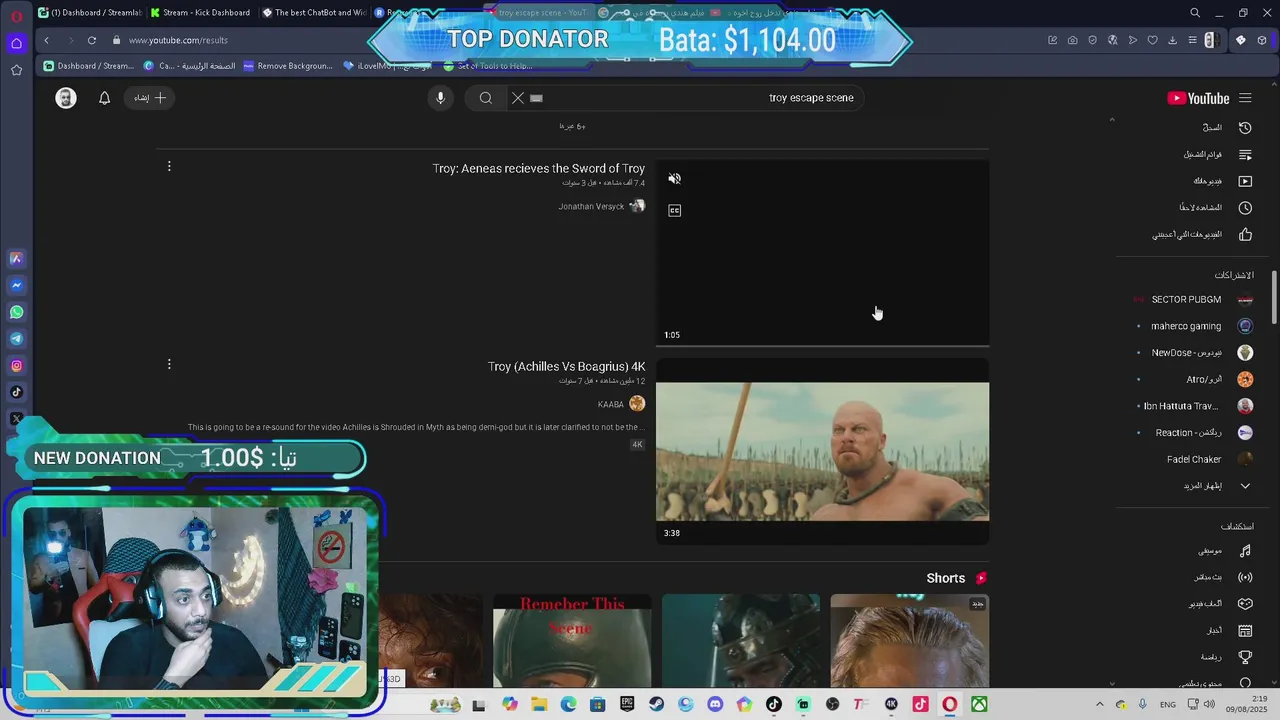Open Watch later in sidebar

[1215, 208]
